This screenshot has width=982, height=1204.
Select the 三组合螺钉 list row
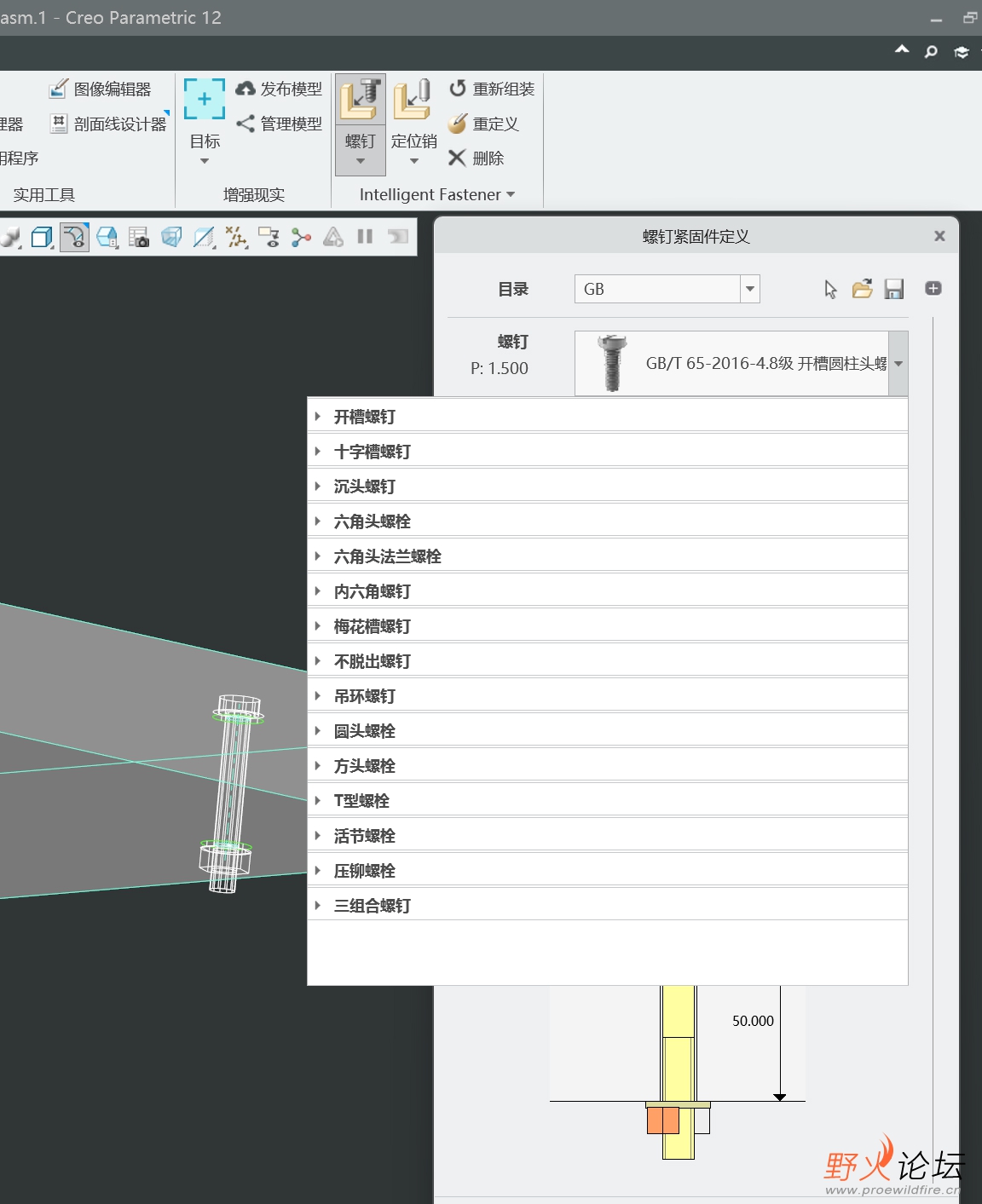[607, 906]
